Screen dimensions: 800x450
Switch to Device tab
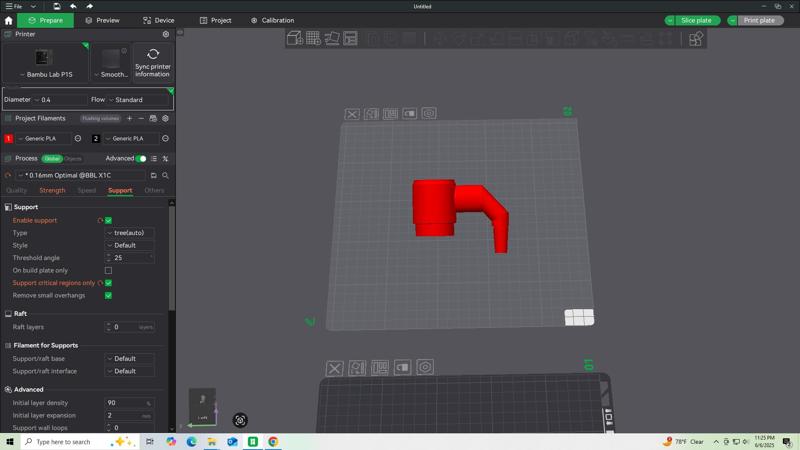coord(159,20)
